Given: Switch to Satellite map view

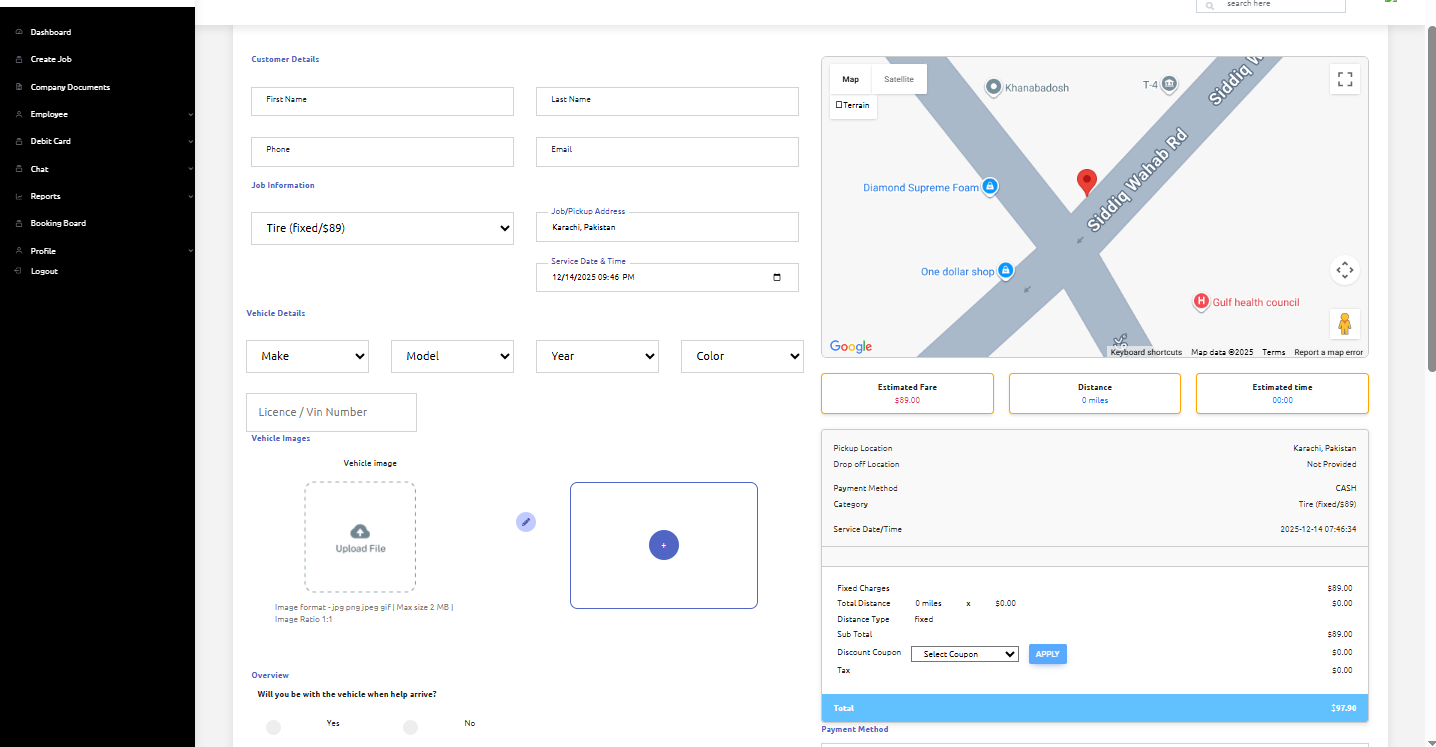Looking at the screenshot, I should point(898,79).
